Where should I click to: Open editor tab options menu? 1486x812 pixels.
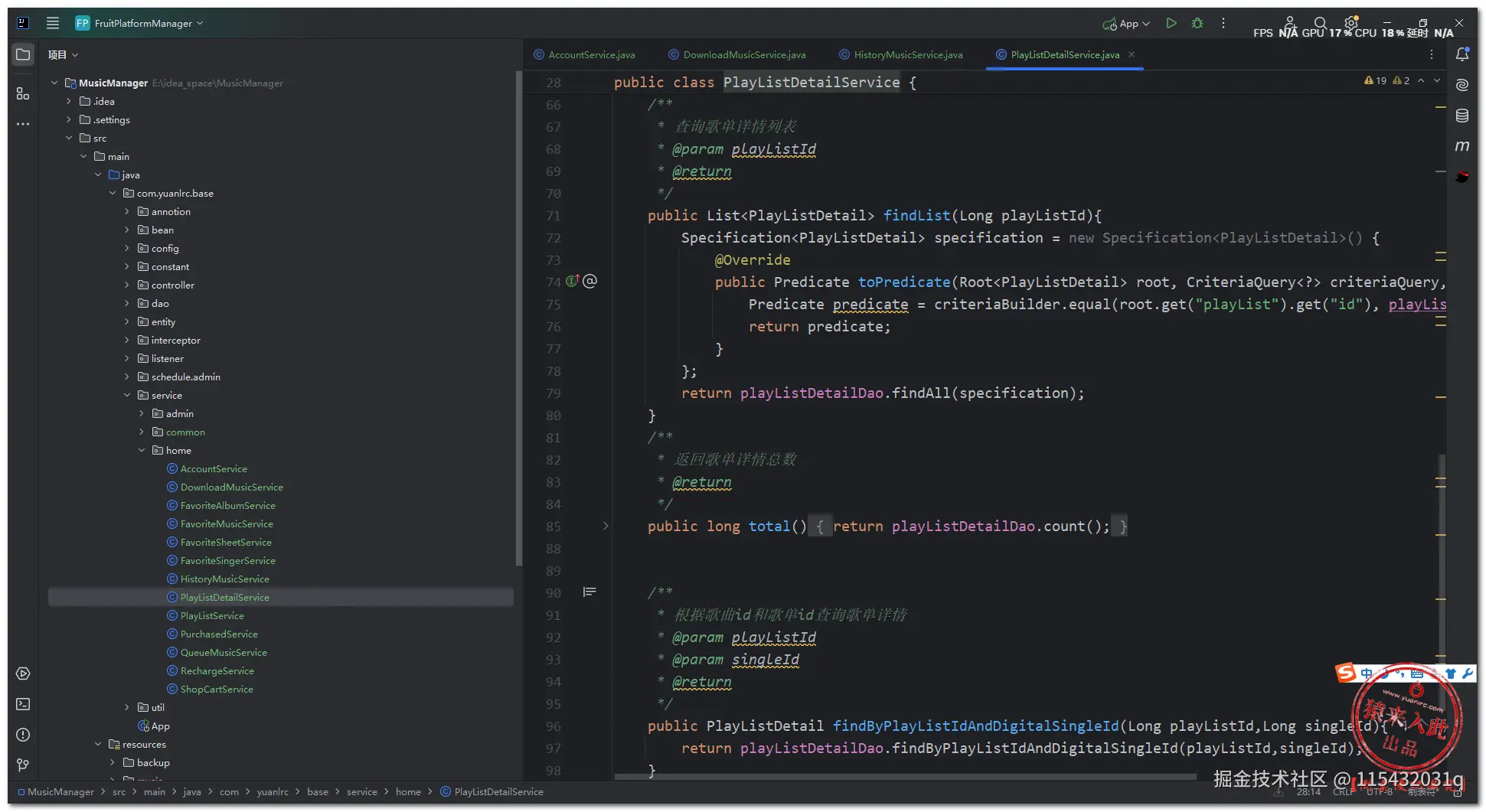(x=1432, y=55)
